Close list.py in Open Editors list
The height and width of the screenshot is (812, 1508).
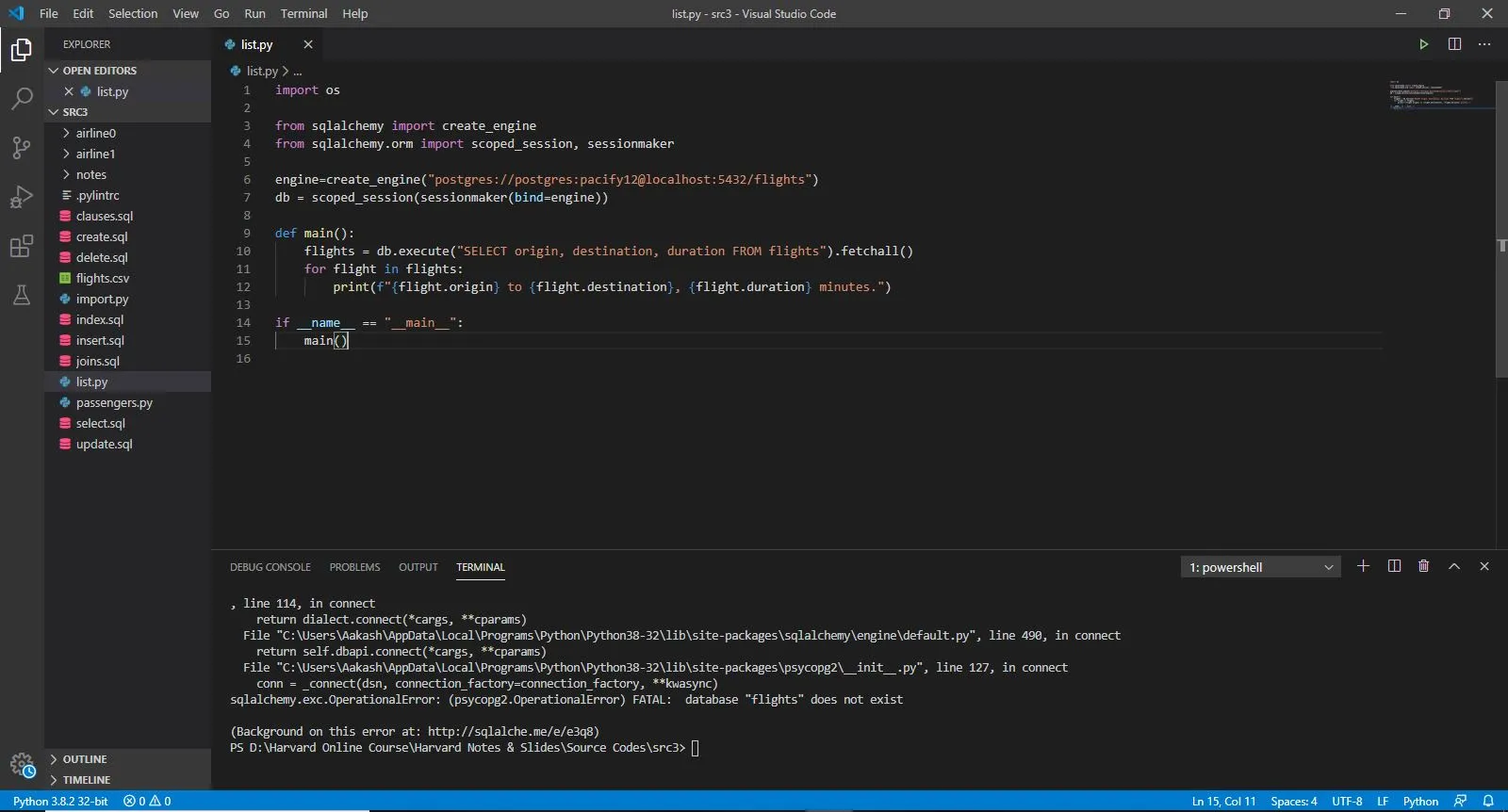69,91
